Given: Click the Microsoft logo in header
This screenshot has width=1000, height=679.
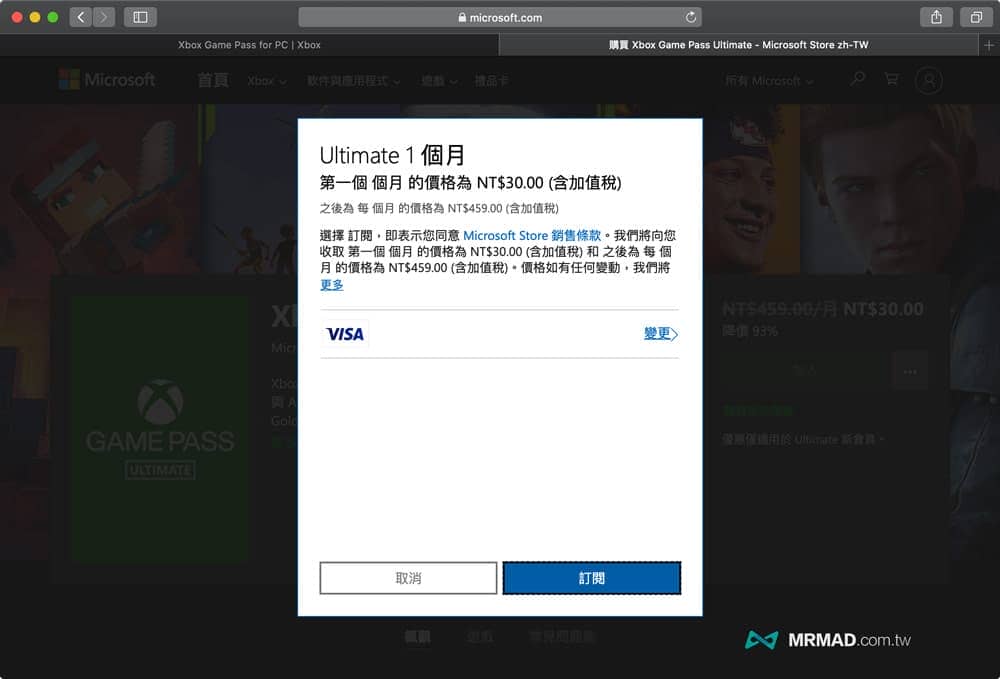Looking at the screenshot, I should coord(107,80).
